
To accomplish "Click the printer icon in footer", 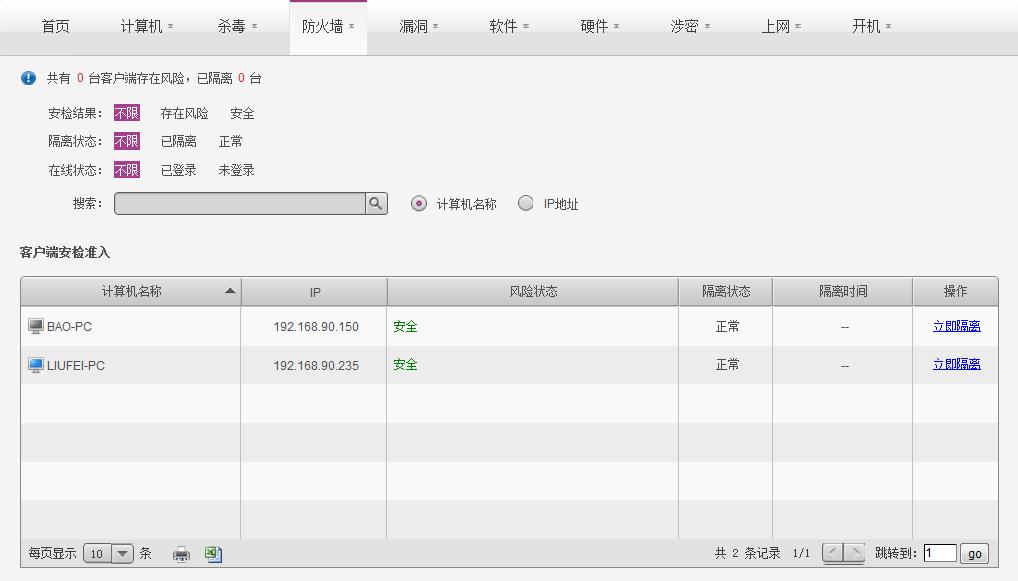I will pyautogui.click(x=181, y=554).
